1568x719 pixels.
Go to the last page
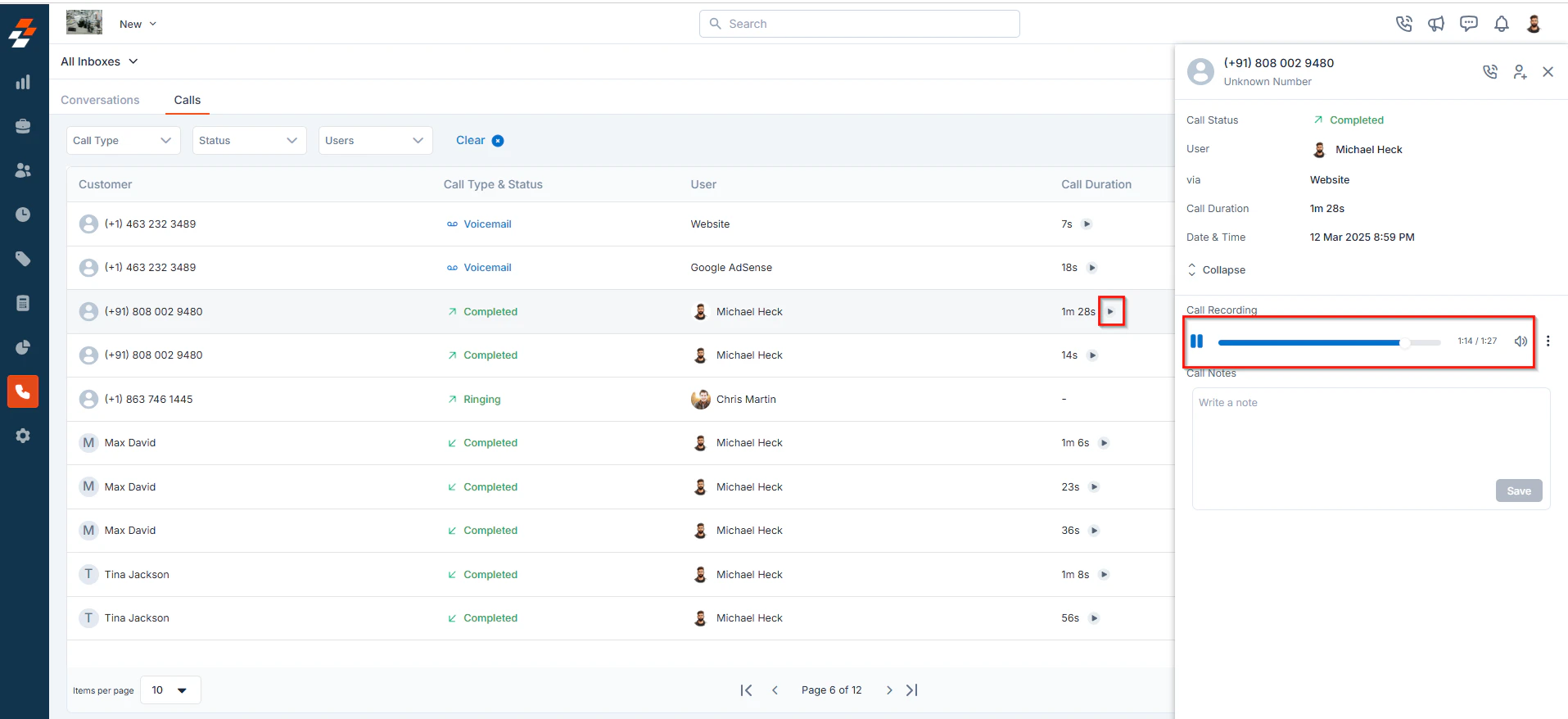point(912,690)
